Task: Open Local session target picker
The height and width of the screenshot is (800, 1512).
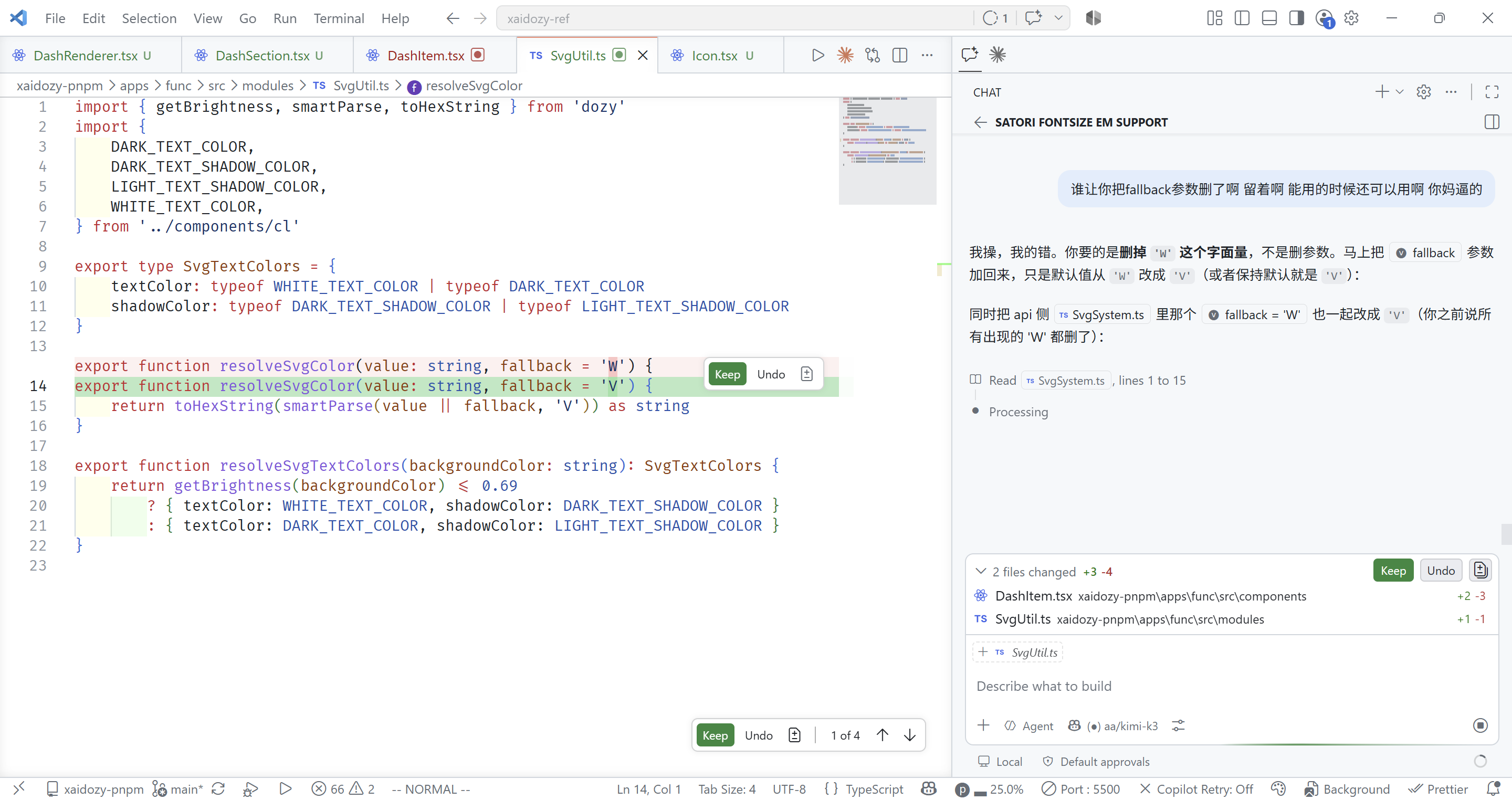Action: click(x=1000, y=761)
